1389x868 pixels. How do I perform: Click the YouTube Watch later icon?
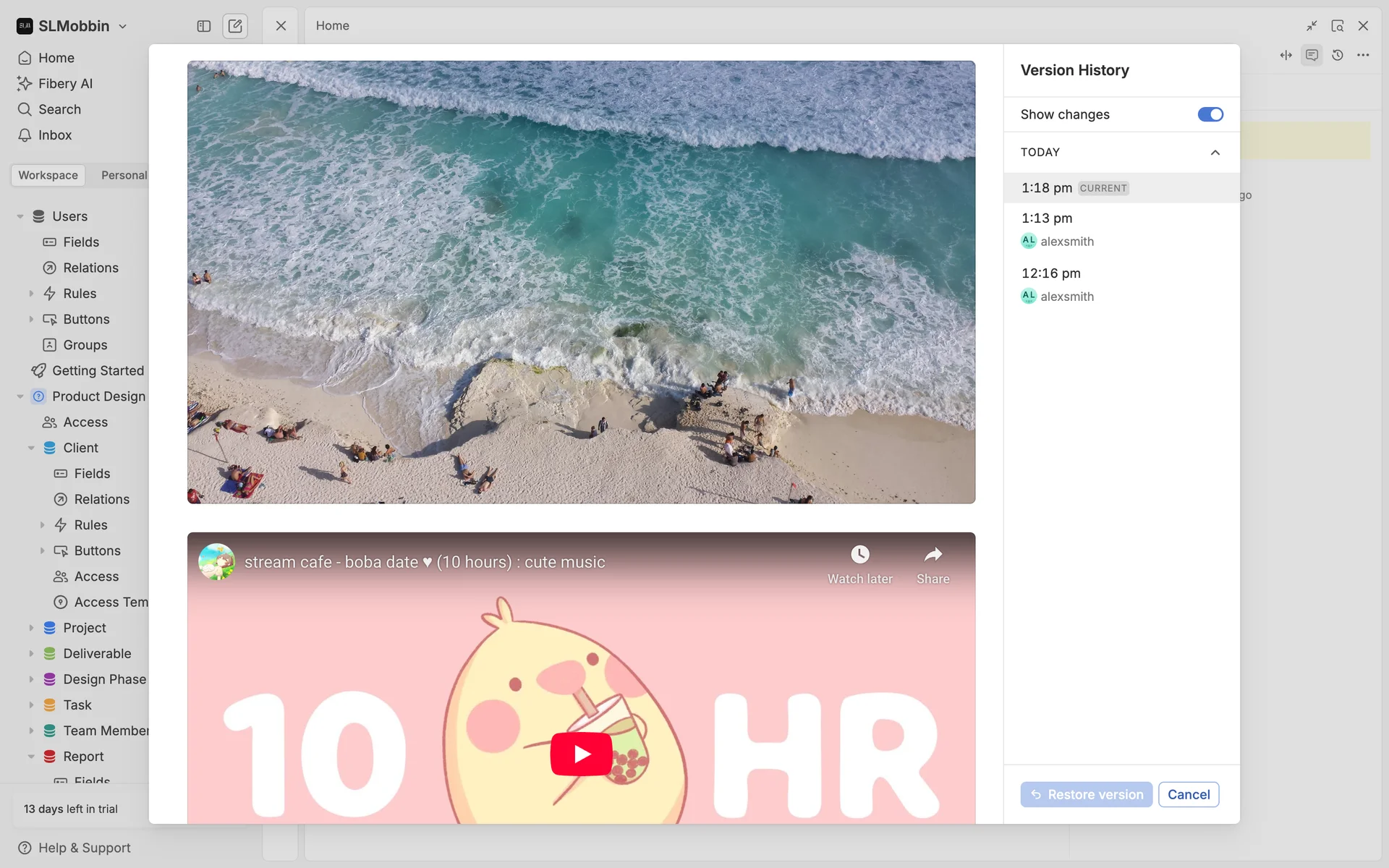859,555
